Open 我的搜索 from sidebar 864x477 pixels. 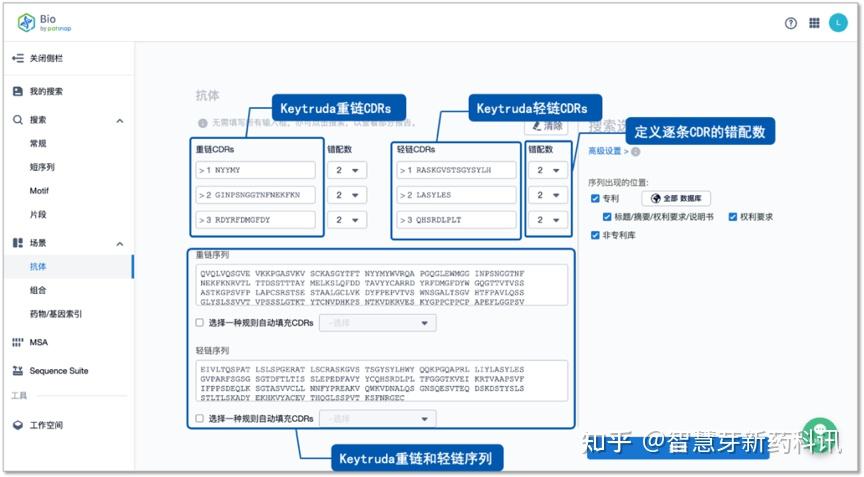(46, 91)
